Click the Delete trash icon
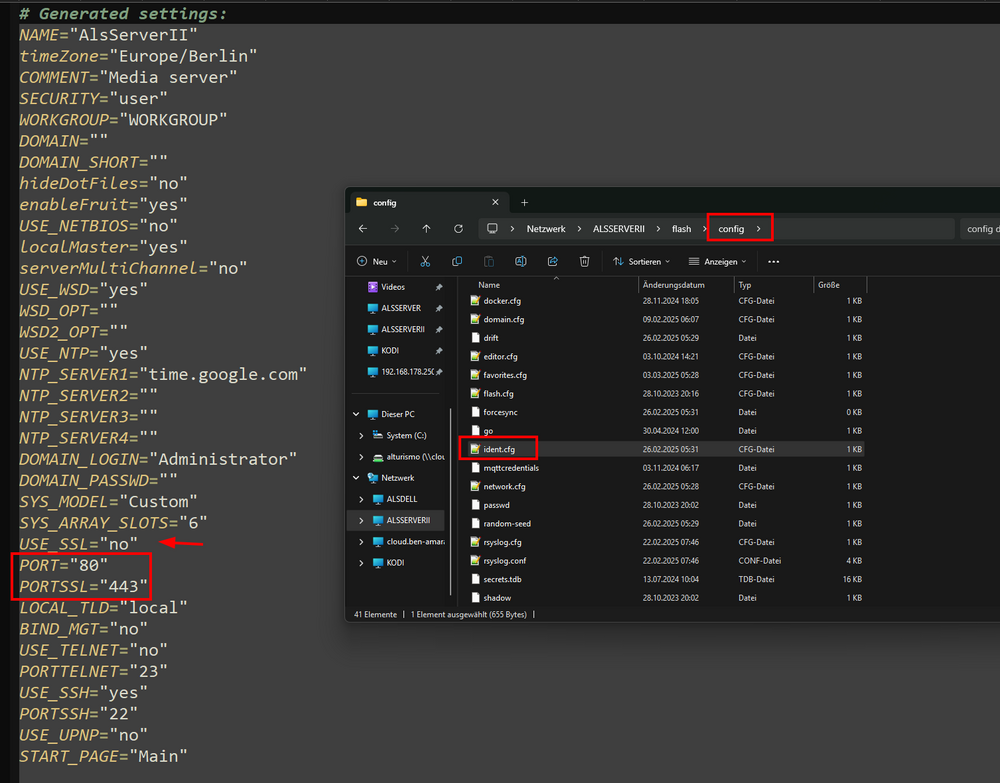This screenshot has height=783, width=1000. pyautogui.click(x=584, y=261)
